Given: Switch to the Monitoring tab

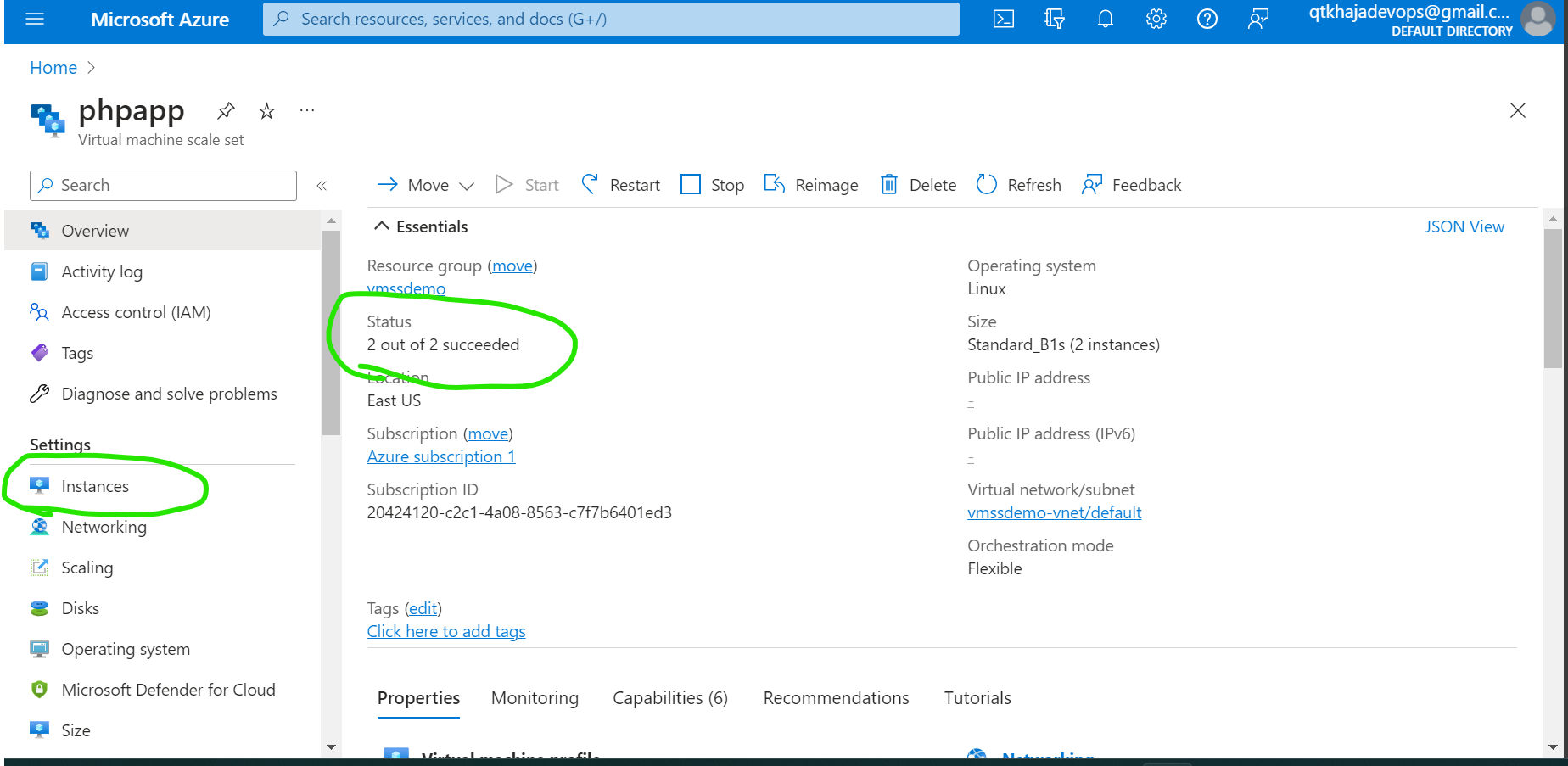Looking at the screenshot, I should pyautogui.click(x=535, y=698).
